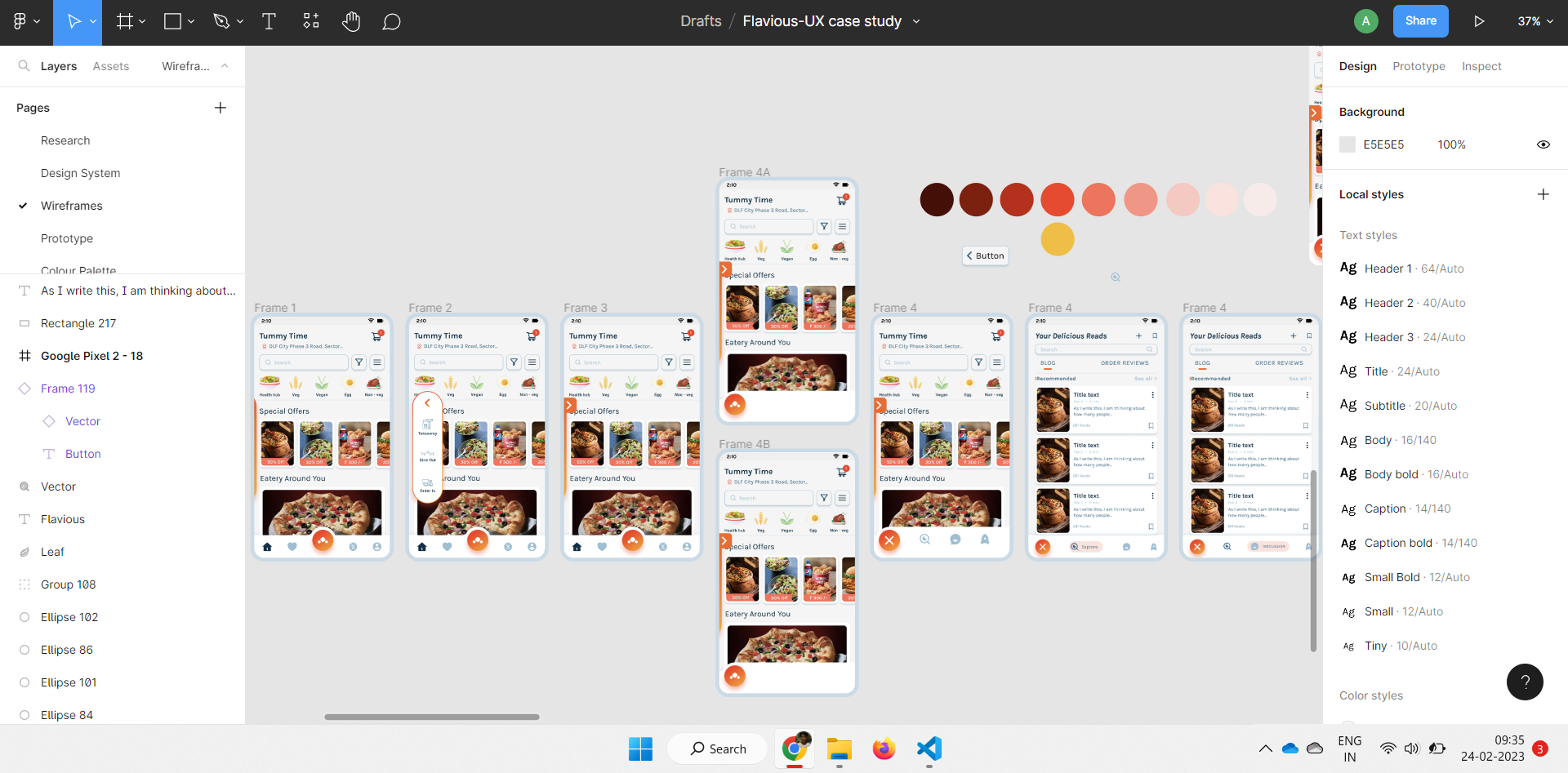Select the Frame 119 layer
The height and width of the screenshot is (773, 1568).
68,389
